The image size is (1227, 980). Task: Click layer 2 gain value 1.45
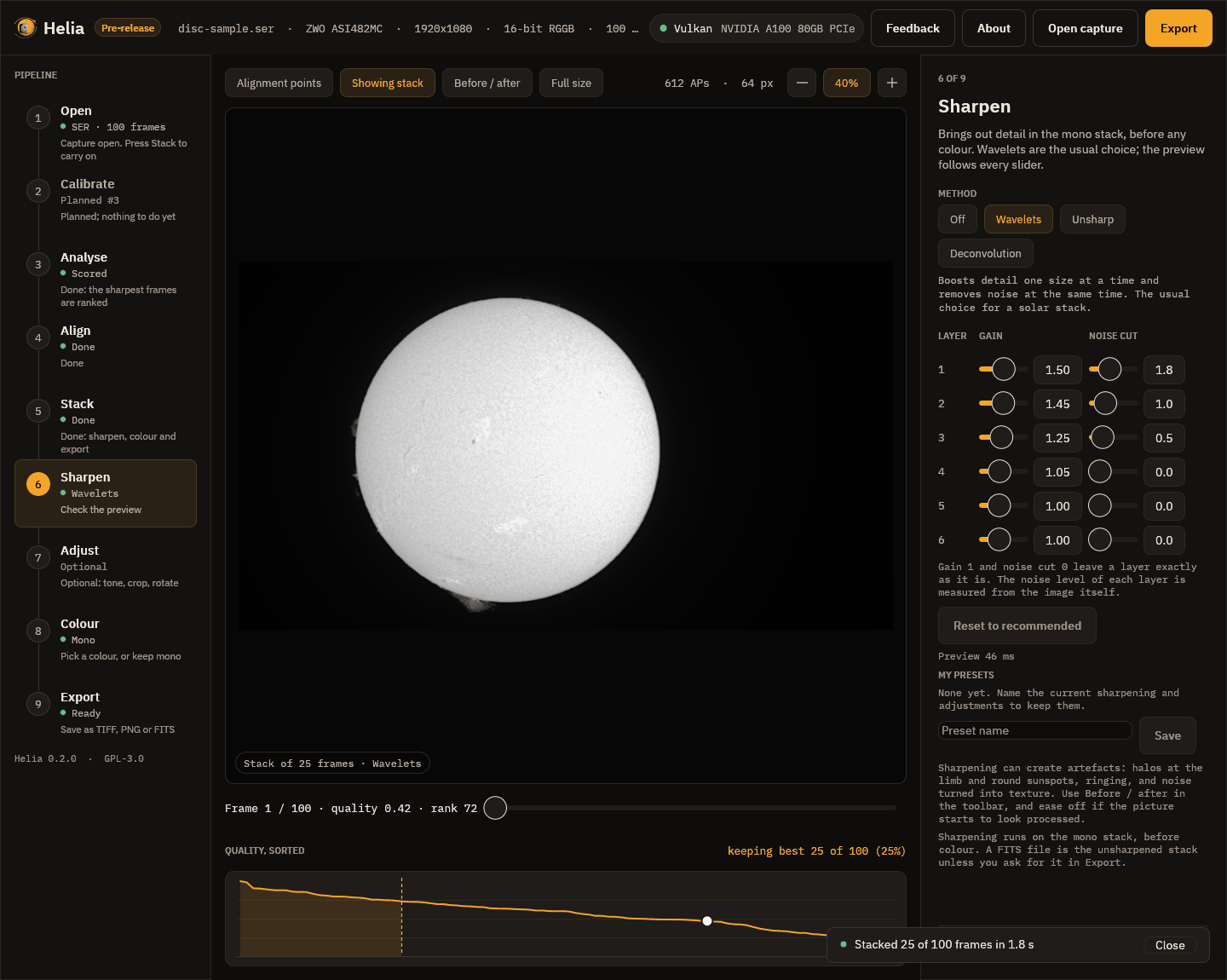point(1057,404)
